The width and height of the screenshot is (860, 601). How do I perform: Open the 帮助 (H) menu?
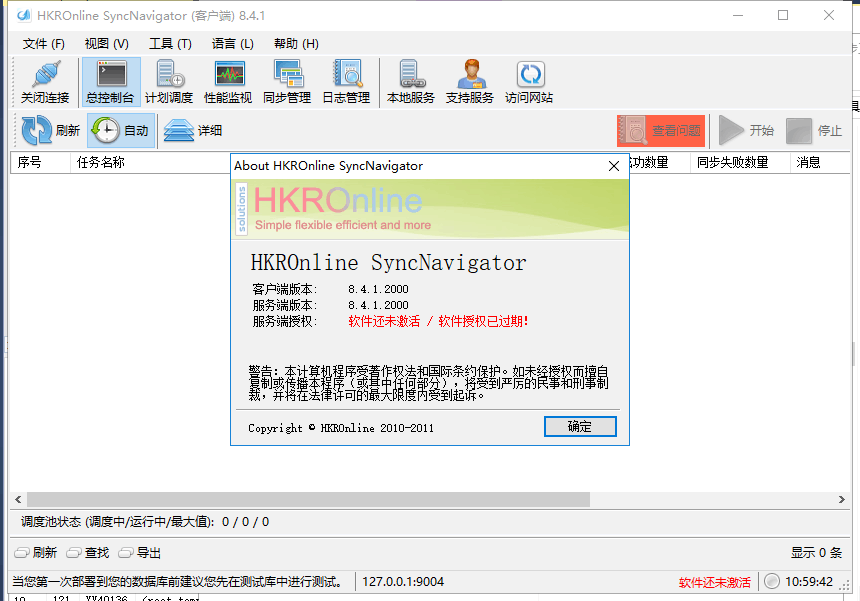coord(297,44)
